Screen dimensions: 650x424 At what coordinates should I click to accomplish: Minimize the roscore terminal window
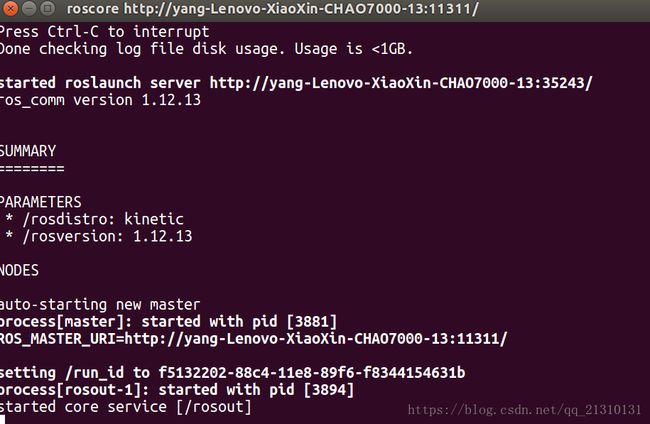pyautogui.click(x=29, y=8)
